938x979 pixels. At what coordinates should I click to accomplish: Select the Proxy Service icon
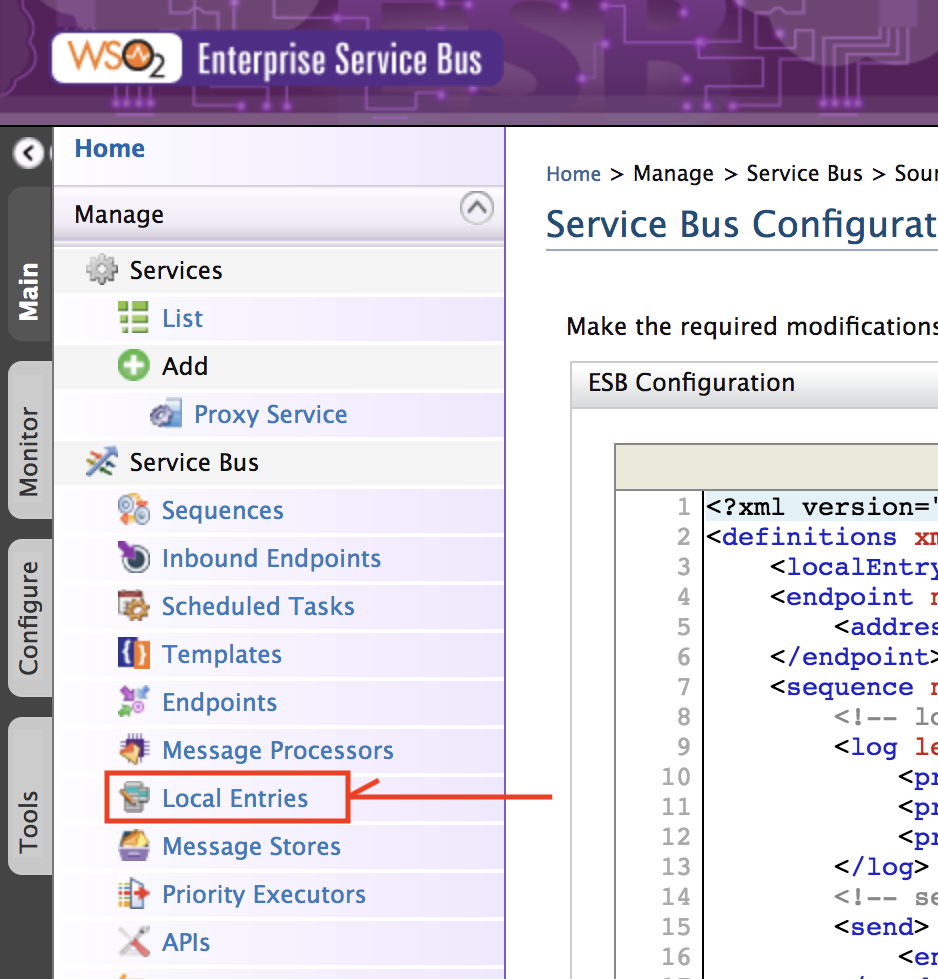[165, 414]
